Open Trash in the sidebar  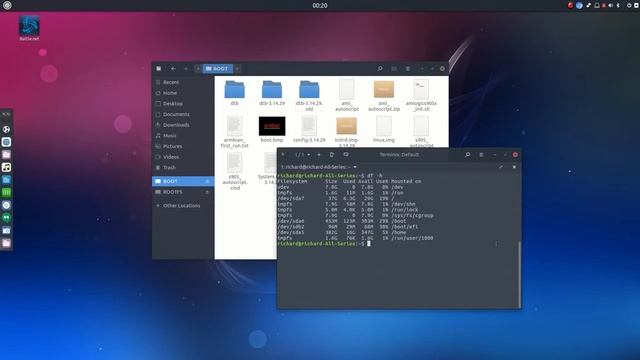click(183, 167)
